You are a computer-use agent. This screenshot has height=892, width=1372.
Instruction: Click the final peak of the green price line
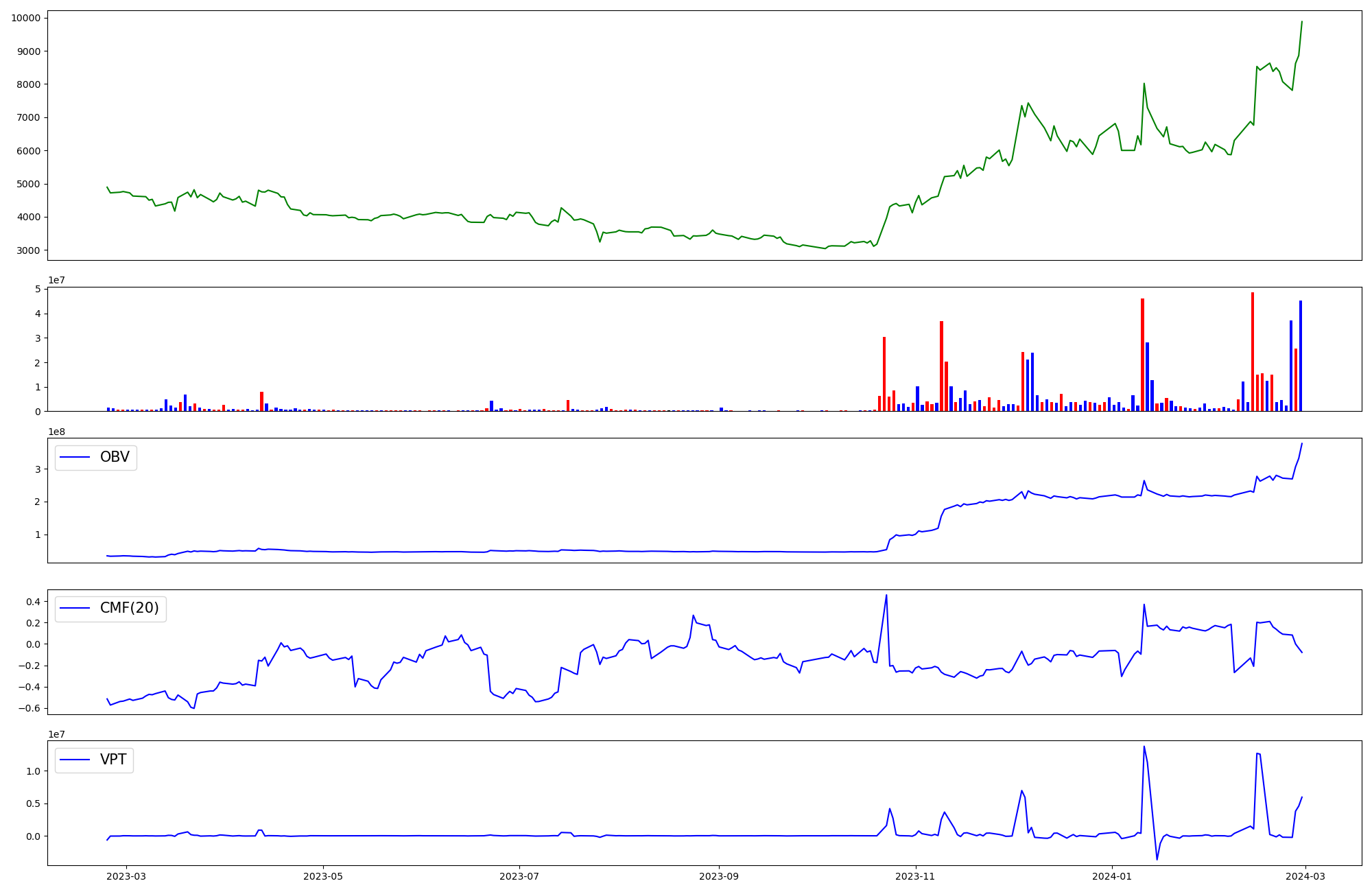pos(1302,22)
